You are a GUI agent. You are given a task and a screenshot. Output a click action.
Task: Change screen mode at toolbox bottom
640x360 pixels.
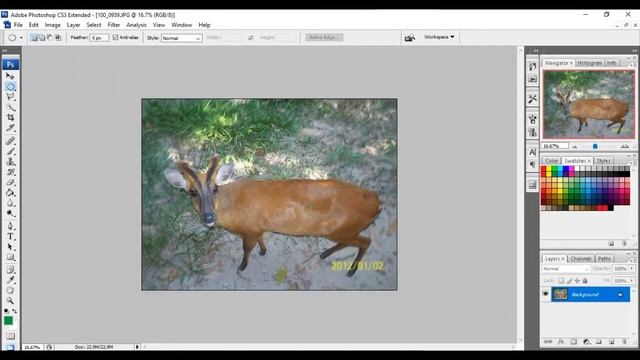click(x=10, y=347)
